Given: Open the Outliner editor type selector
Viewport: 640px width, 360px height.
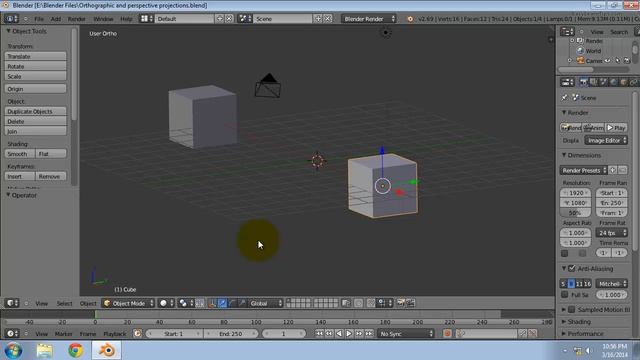Looking at the screenshot, I should point(567,31).
